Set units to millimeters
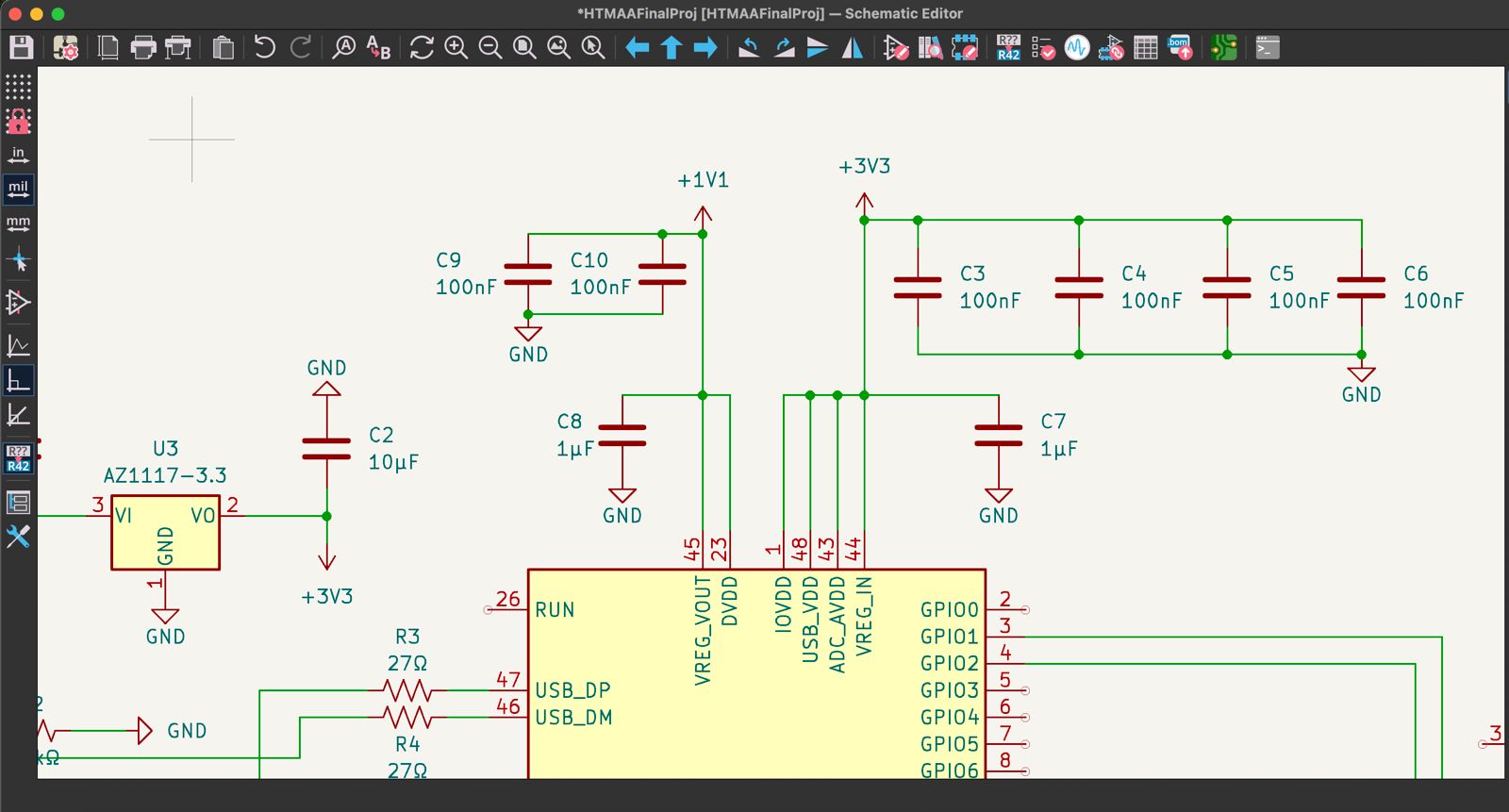 18,224
